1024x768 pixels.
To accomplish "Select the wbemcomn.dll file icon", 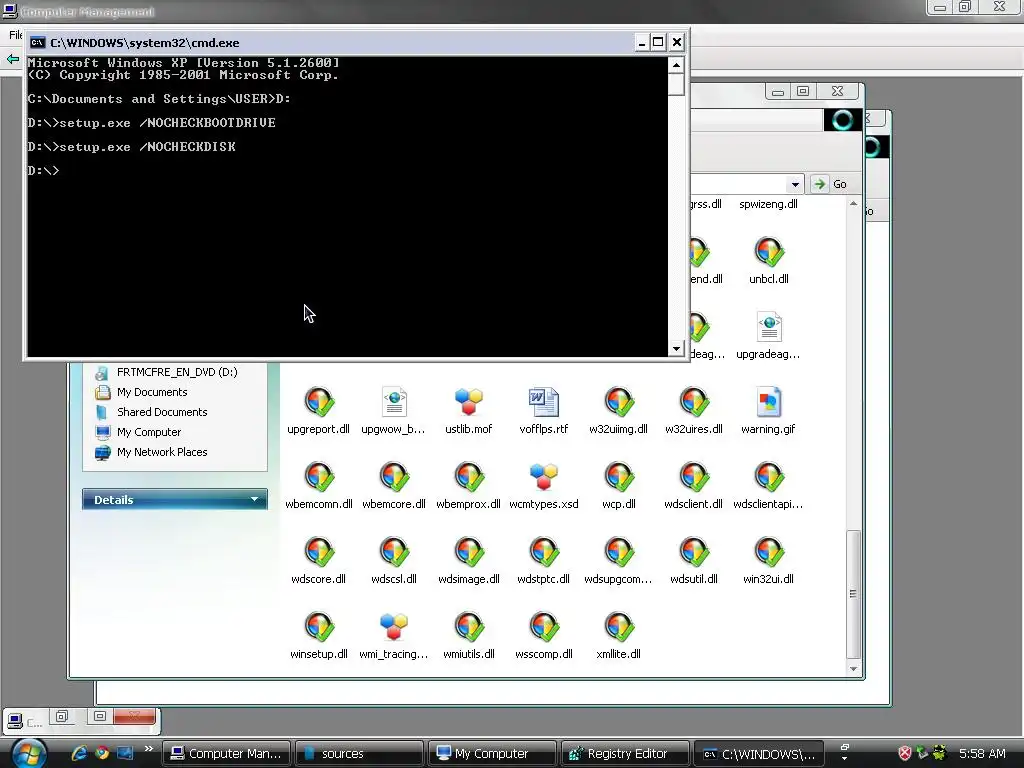I will click(319, 477).
